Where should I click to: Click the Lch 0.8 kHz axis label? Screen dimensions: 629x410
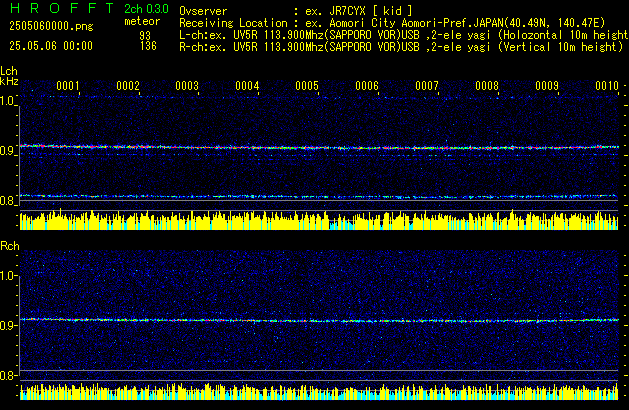(7, 201)
